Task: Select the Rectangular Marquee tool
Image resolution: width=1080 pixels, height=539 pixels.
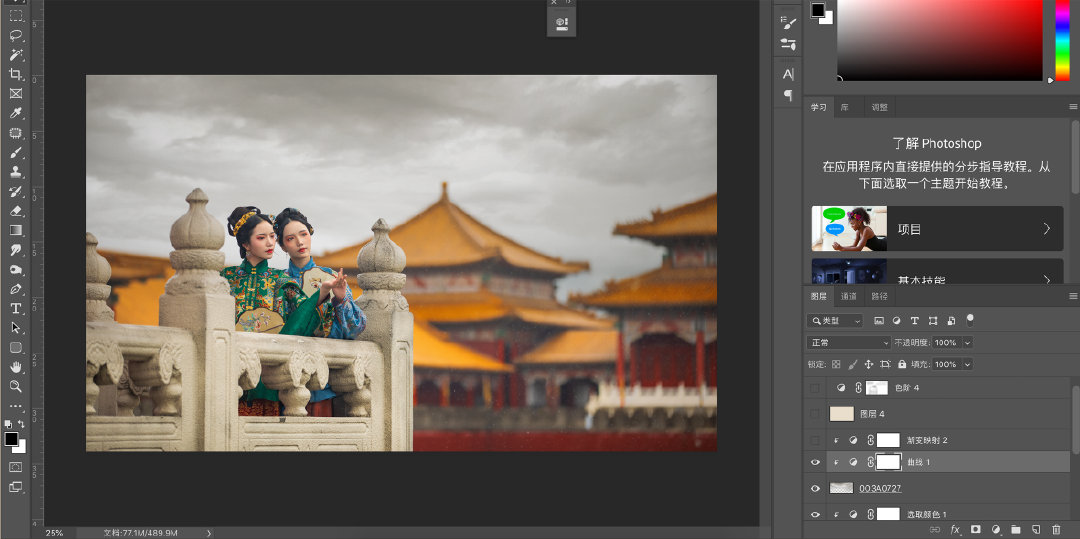Action: (15, 16)
